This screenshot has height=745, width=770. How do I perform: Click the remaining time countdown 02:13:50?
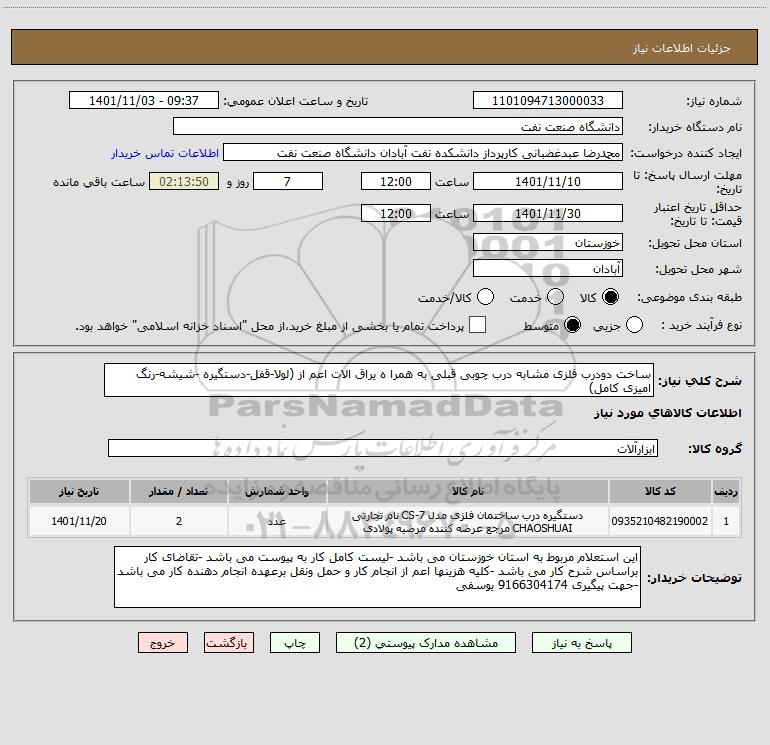(x=184, y=181)
